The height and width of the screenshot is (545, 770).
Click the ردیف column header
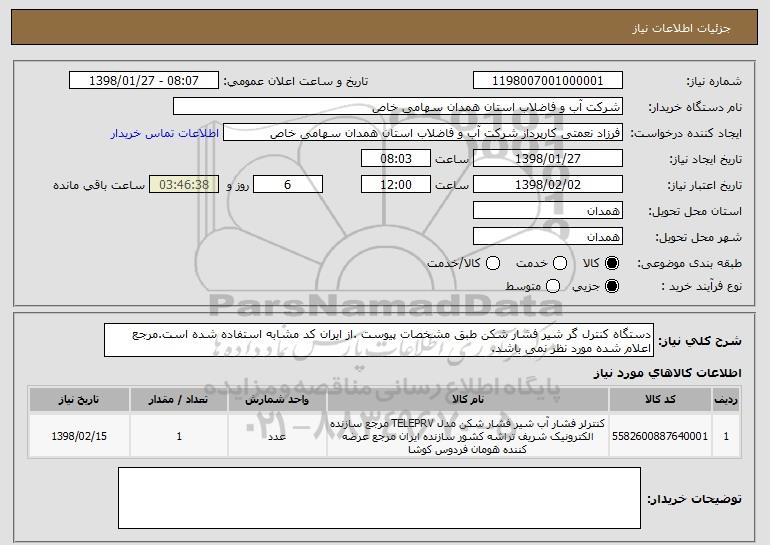pyautogui.click(x=726, y=399)
